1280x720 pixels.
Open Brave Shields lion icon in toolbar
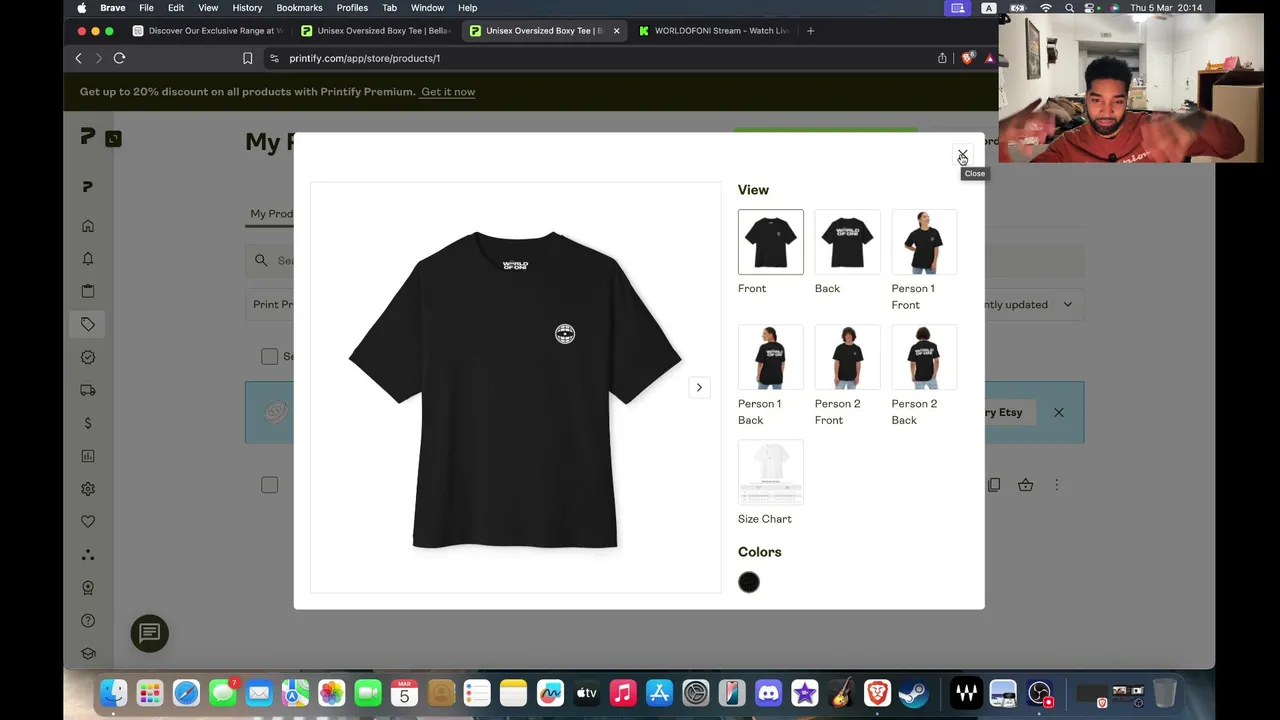tap(967, 58)
